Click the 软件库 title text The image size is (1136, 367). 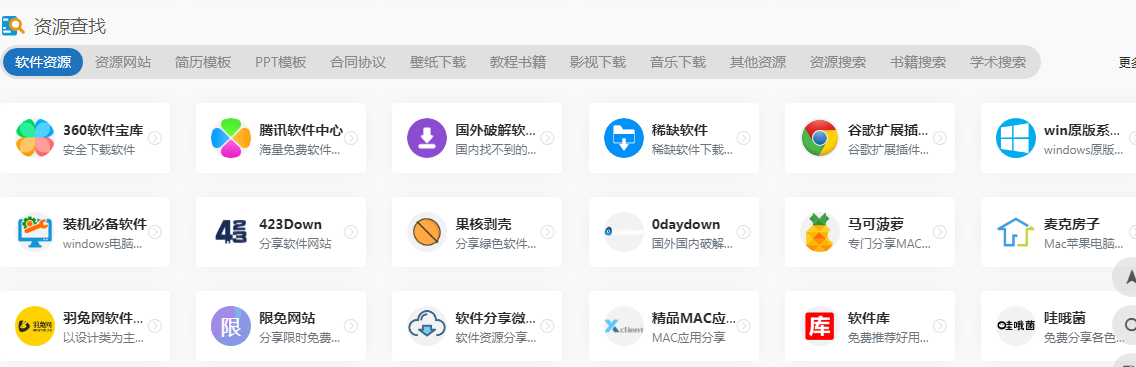coord(869,319)
